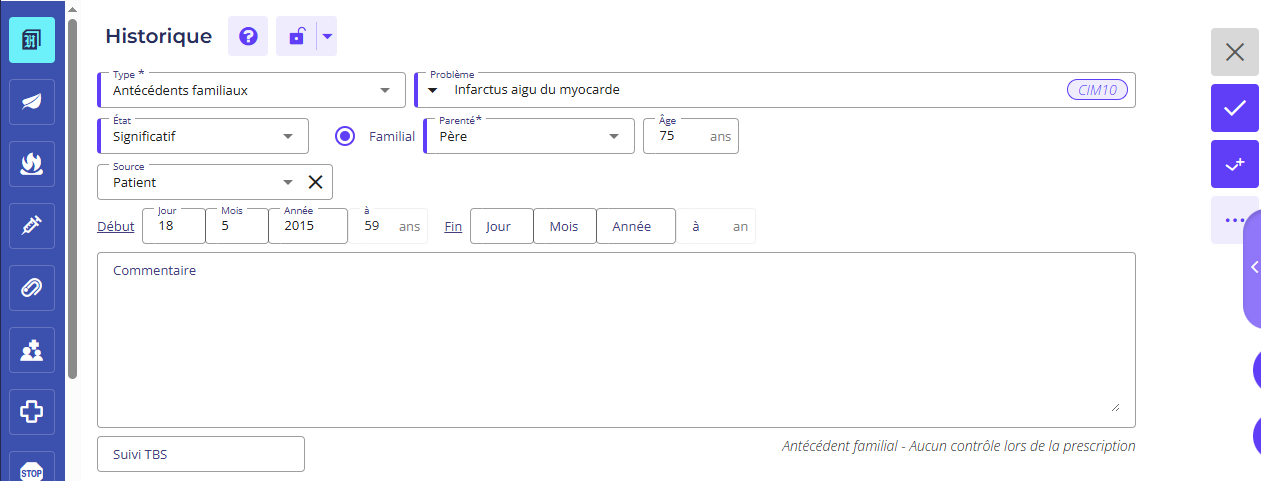
Task: Open the medical cross icon section
Action: point(32,411)
